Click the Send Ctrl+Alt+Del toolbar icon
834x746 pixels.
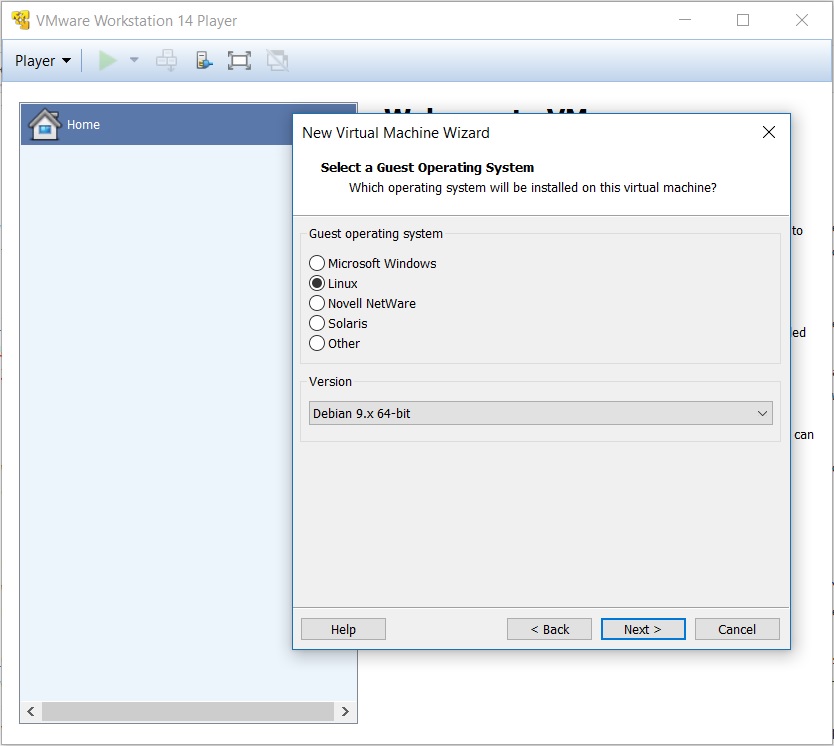pos(166,61)
